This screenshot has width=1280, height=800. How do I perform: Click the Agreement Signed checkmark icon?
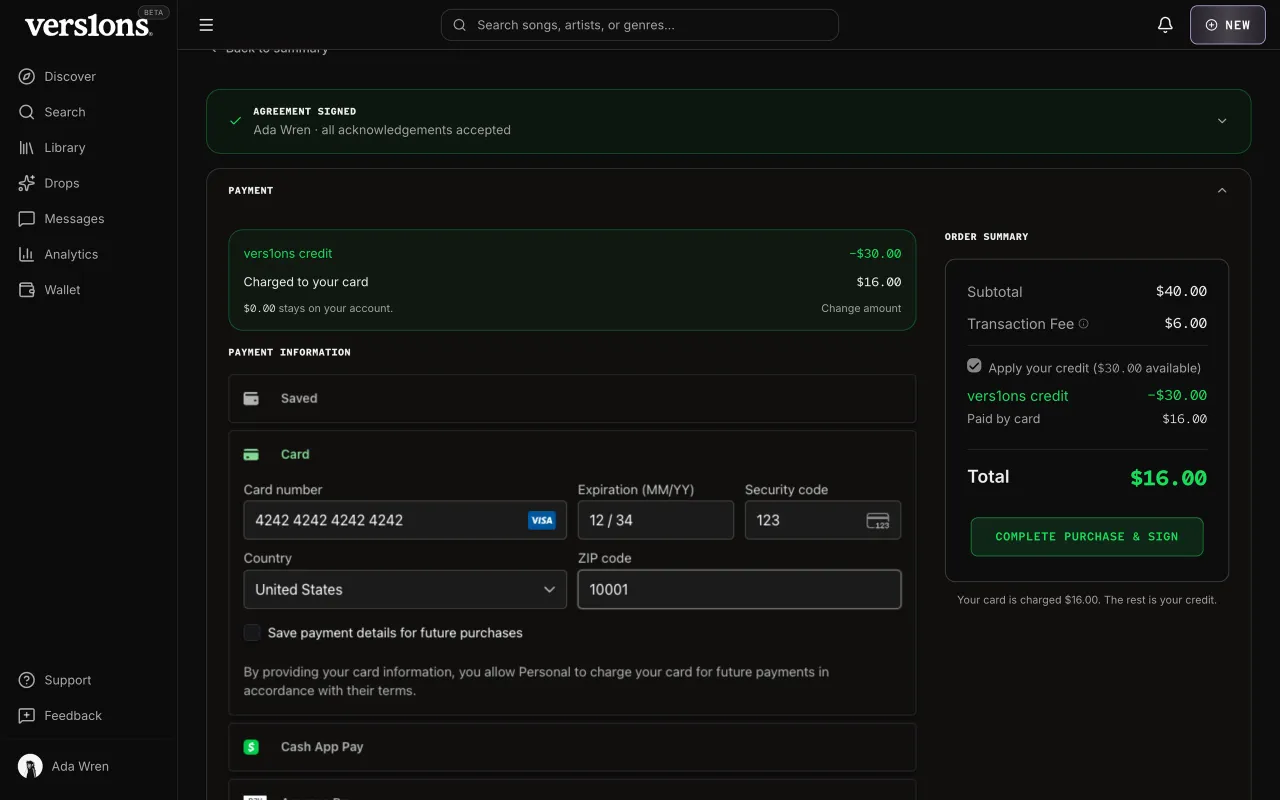pyautogui.click(x=236, y=121)
